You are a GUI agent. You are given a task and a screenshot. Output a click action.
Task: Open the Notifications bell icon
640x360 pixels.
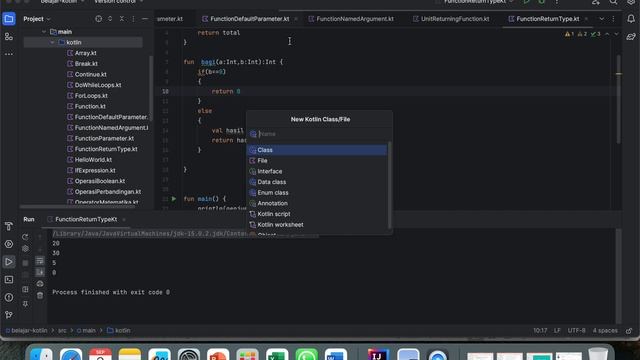click(631, 19)
